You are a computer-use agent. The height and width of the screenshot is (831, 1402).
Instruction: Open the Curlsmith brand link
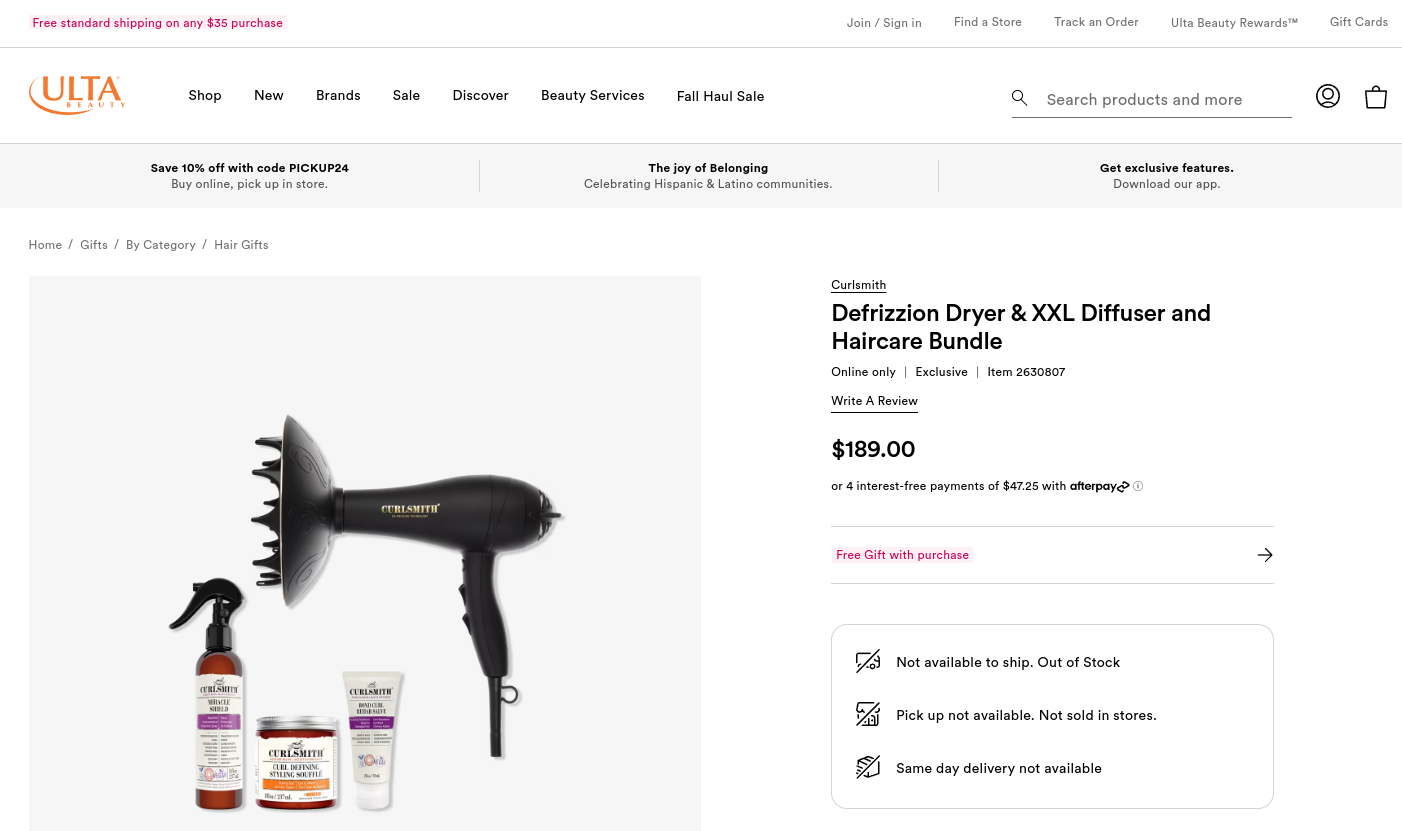tap(858, 285)
